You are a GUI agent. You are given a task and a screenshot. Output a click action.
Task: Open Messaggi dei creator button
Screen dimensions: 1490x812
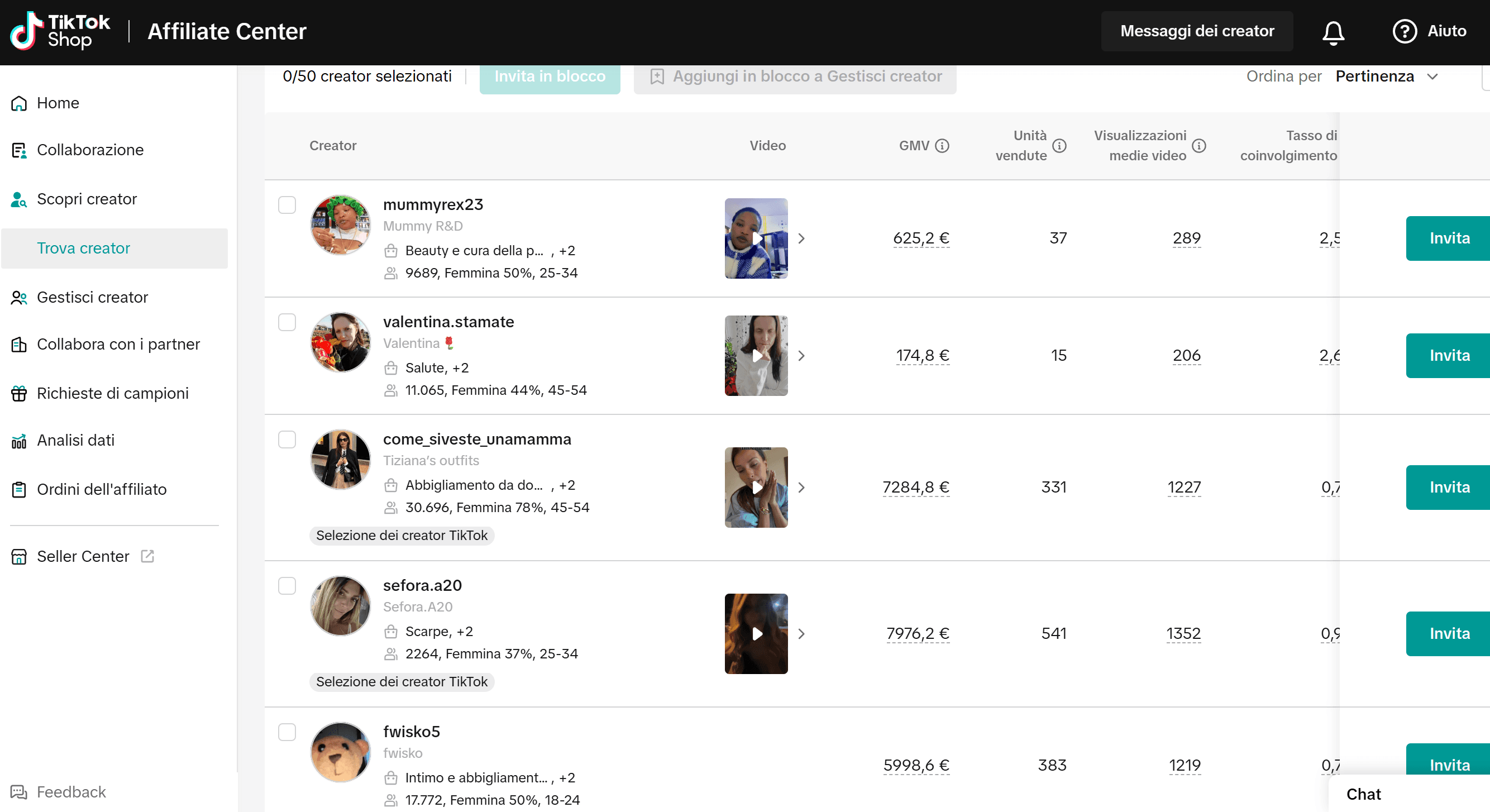pyautogui.click(x=1197, y=31)
